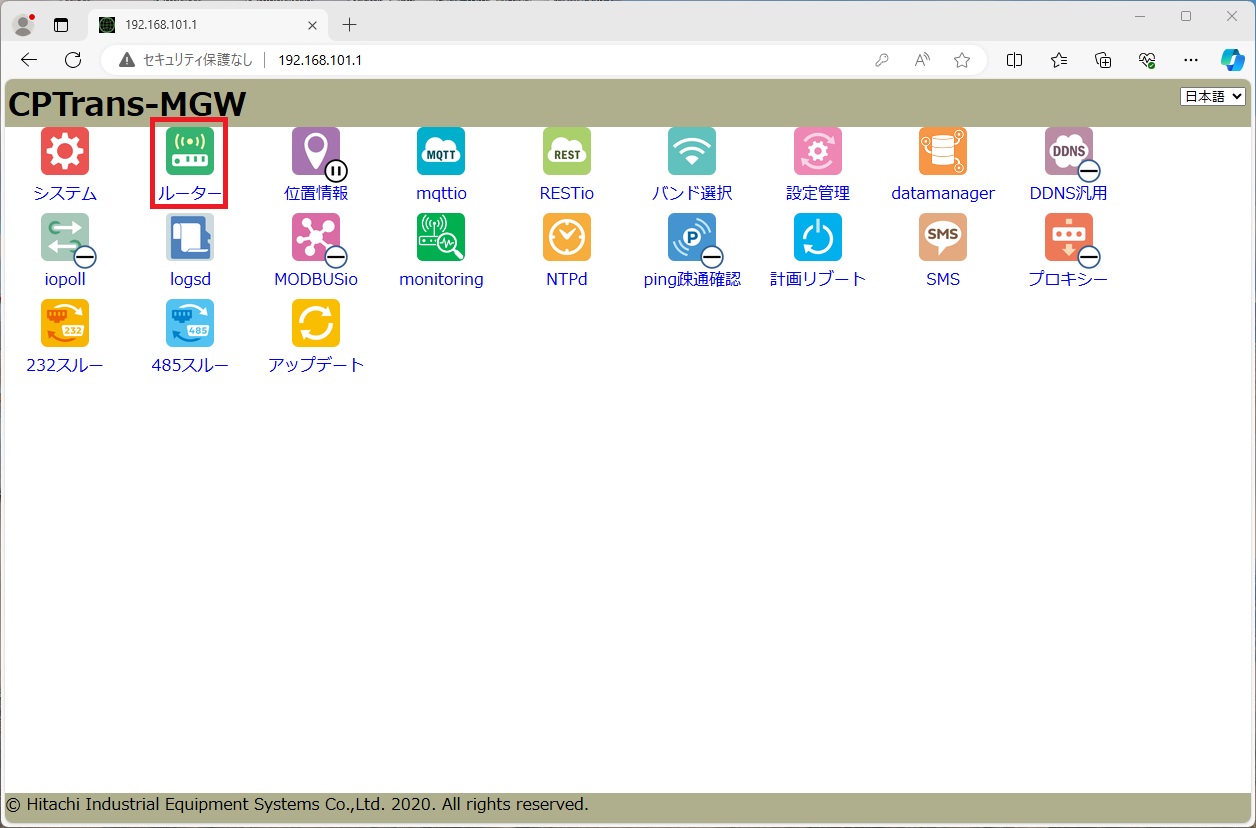This screenshot has width=1256, height=828.
Task: Open the DDNS汎用 cloud icon
Action: coord(1069,151)
